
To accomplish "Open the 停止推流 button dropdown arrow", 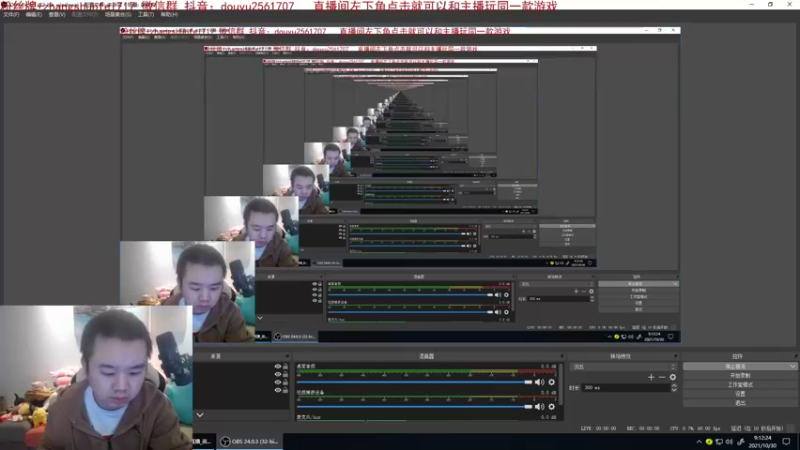I will 792,366.
